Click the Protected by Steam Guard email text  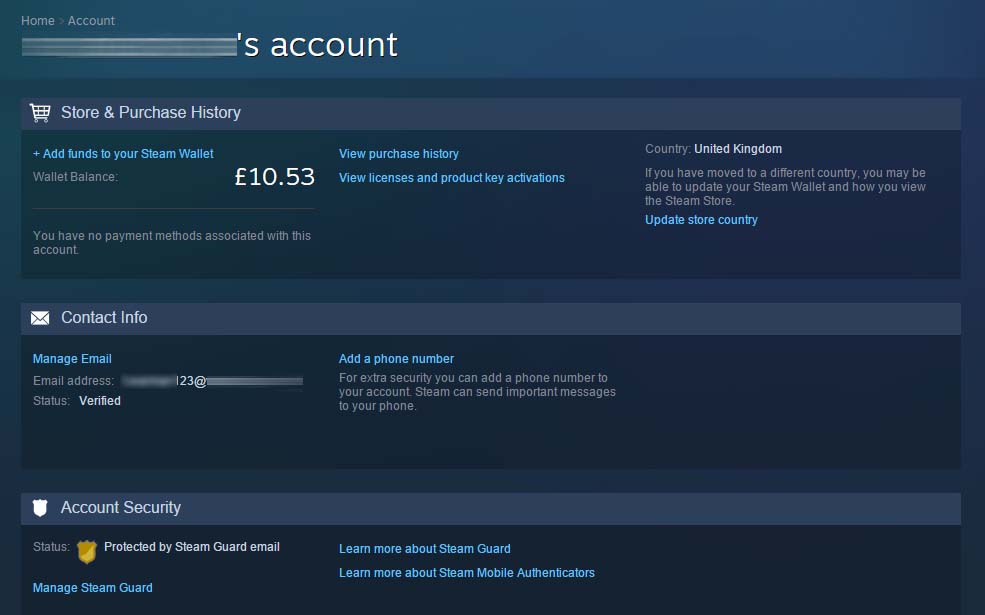(x=192, y=547)
